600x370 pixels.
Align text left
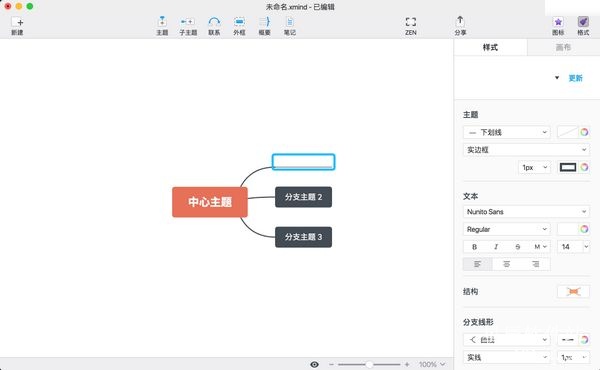point(478,264)
